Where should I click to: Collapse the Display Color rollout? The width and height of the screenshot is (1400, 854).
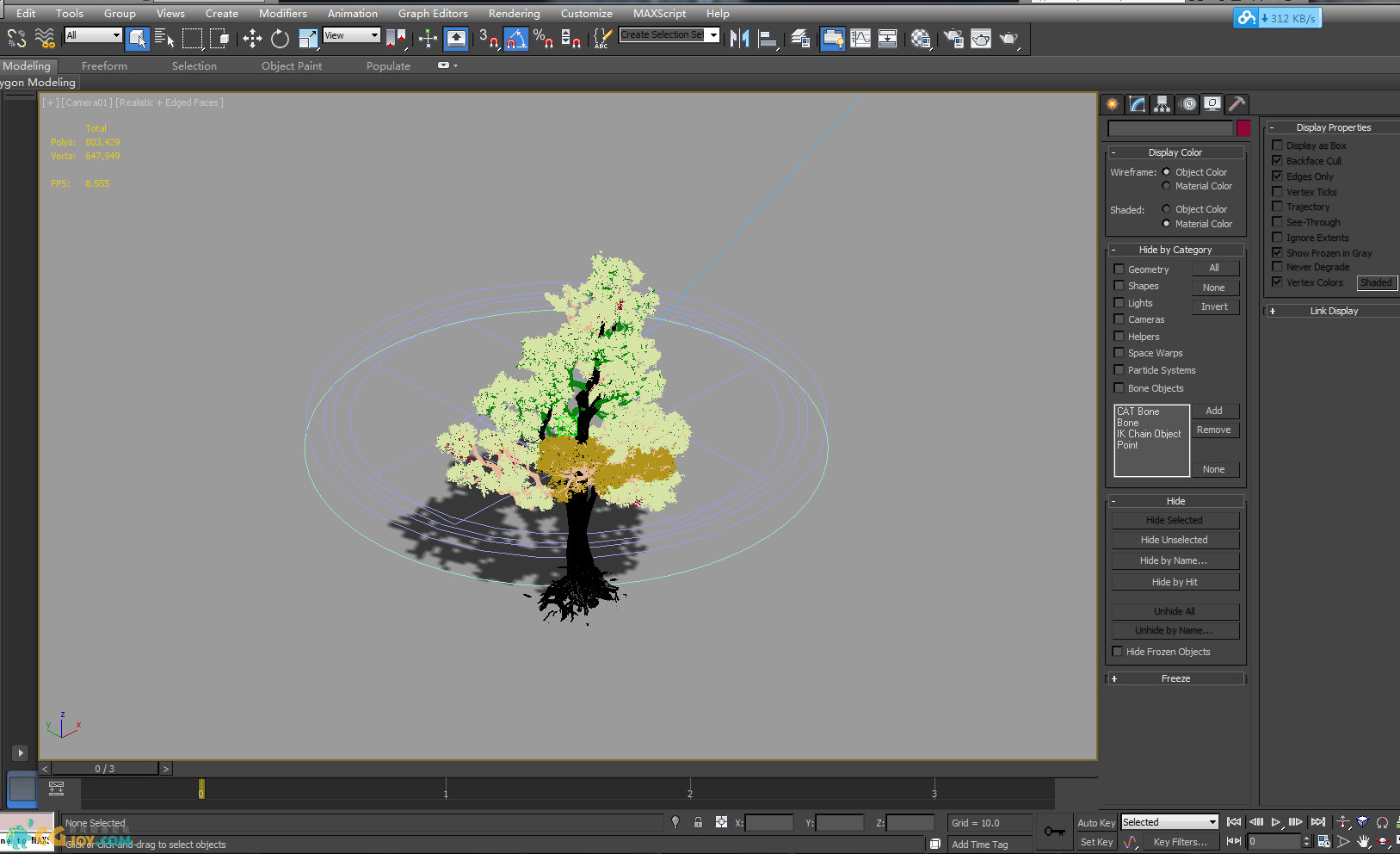[1175, 152]
